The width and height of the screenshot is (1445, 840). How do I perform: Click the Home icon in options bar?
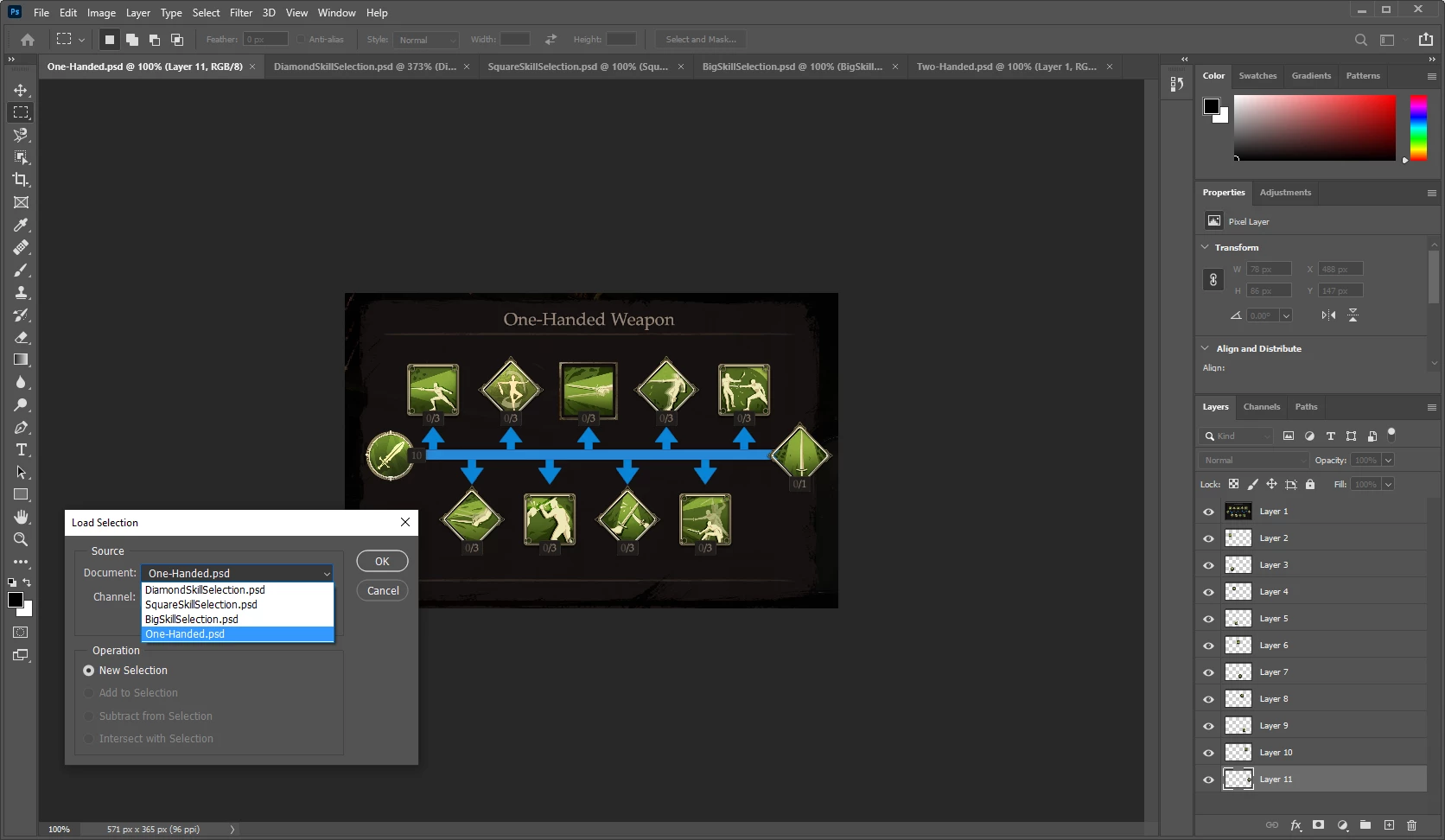click(28, 39)
